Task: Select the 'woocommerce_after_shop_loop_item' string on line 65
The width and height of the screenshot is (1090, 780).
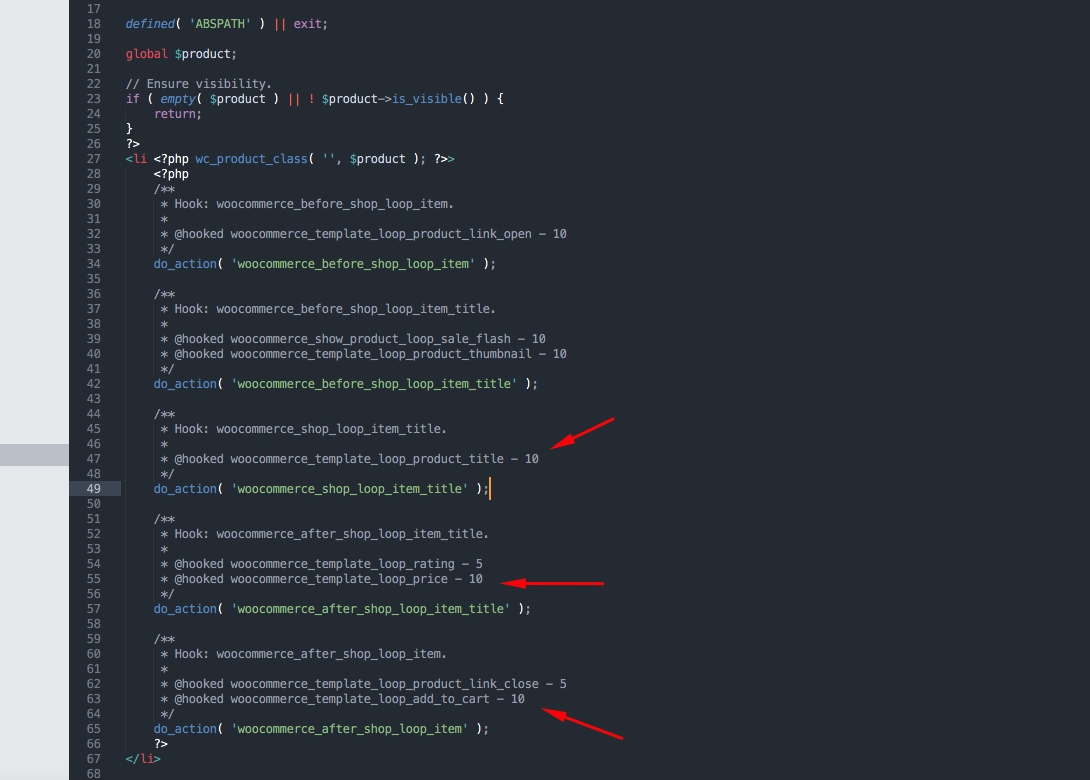Action: [350, 729]
